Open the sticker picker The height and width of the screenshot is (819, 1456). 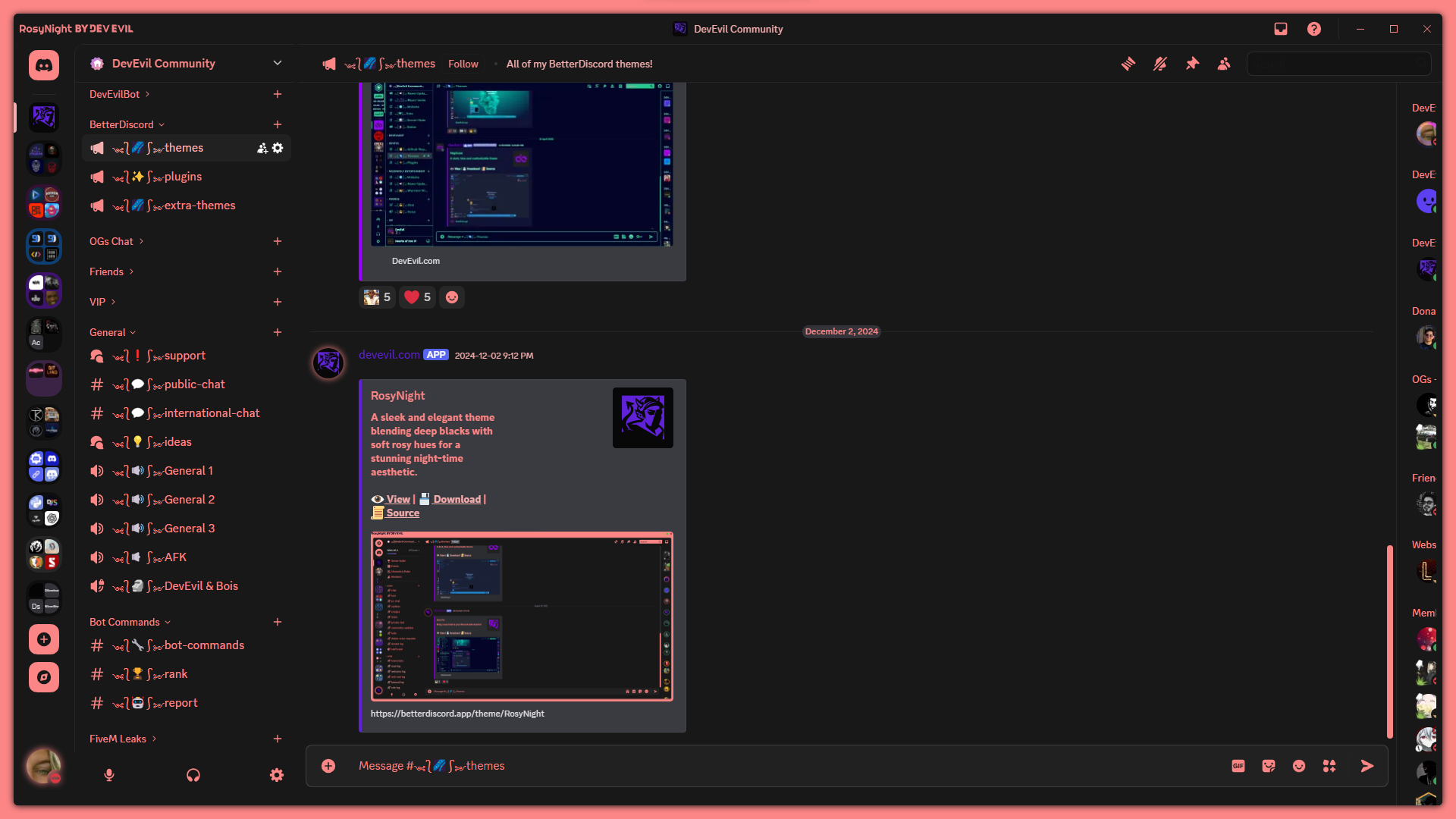[x=1268, y=766]
